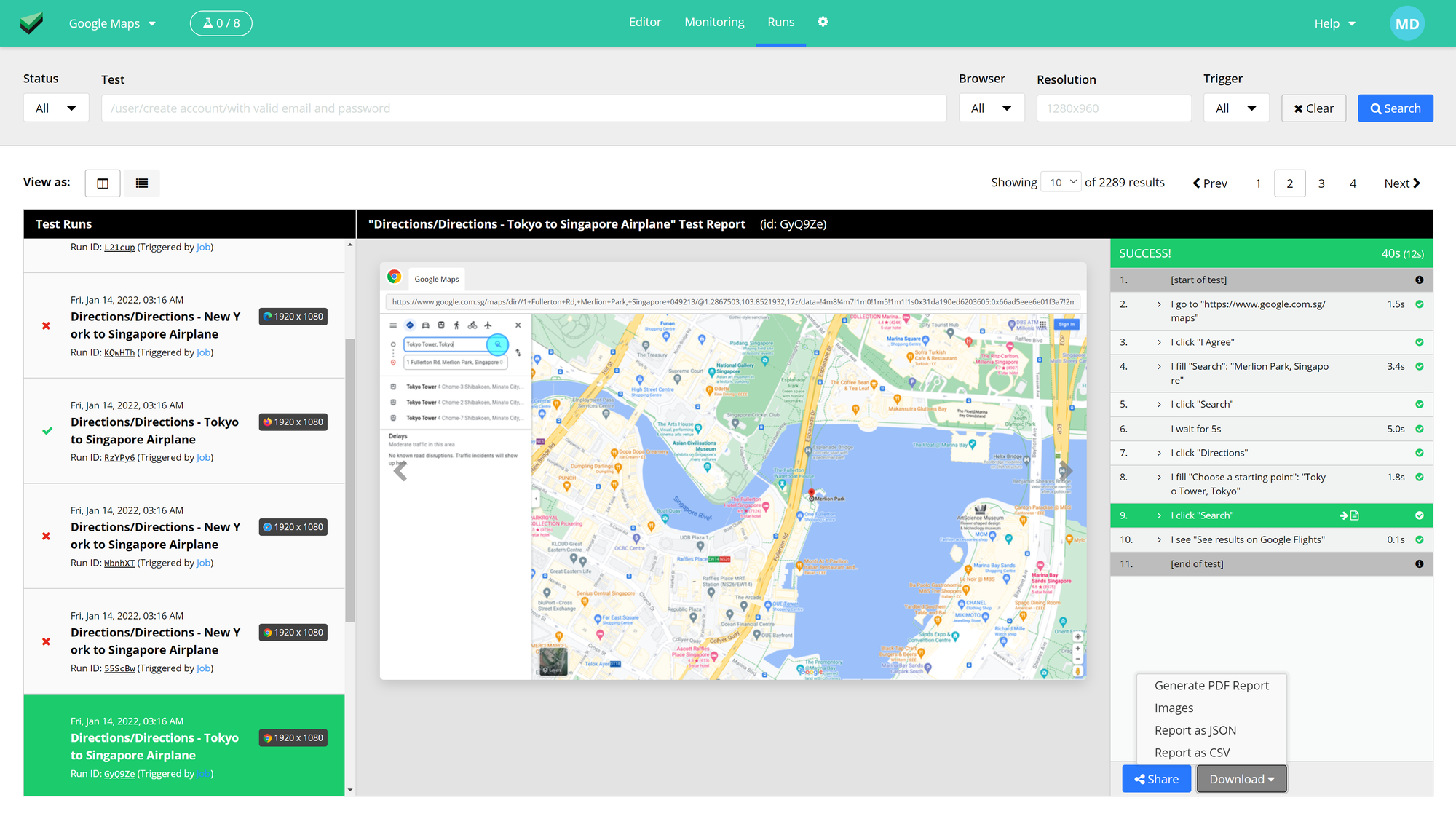Click the grid/list view toggle icon
The width and height of the screenshot is (1456, 819).
141,183
